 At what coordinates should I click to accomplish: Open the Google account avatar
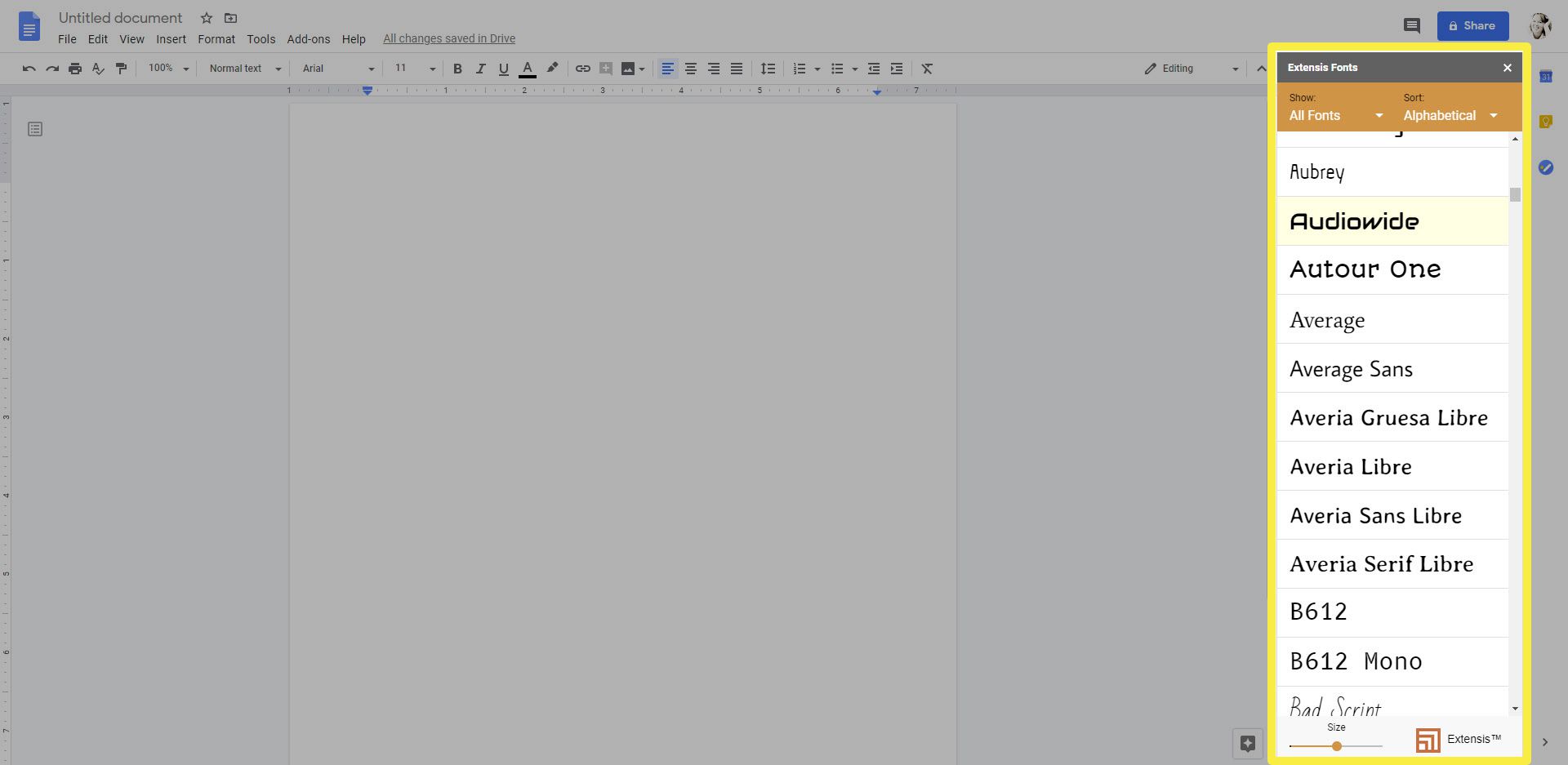(x=1540, y=26)
